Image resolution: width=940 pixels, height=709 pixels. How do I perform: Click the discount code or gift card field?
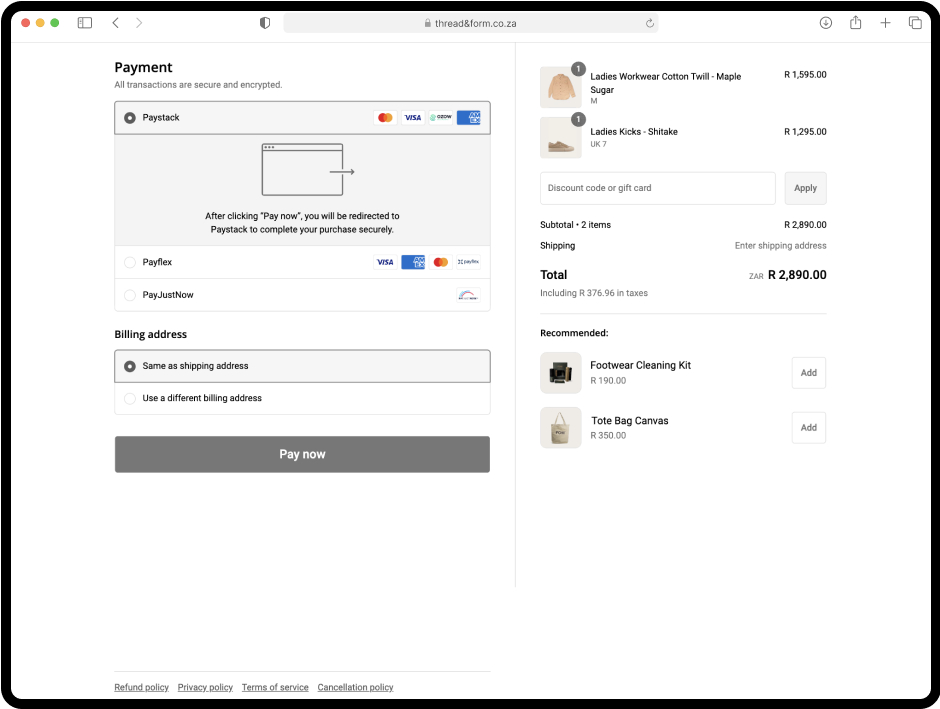click(x=657, y=188)
